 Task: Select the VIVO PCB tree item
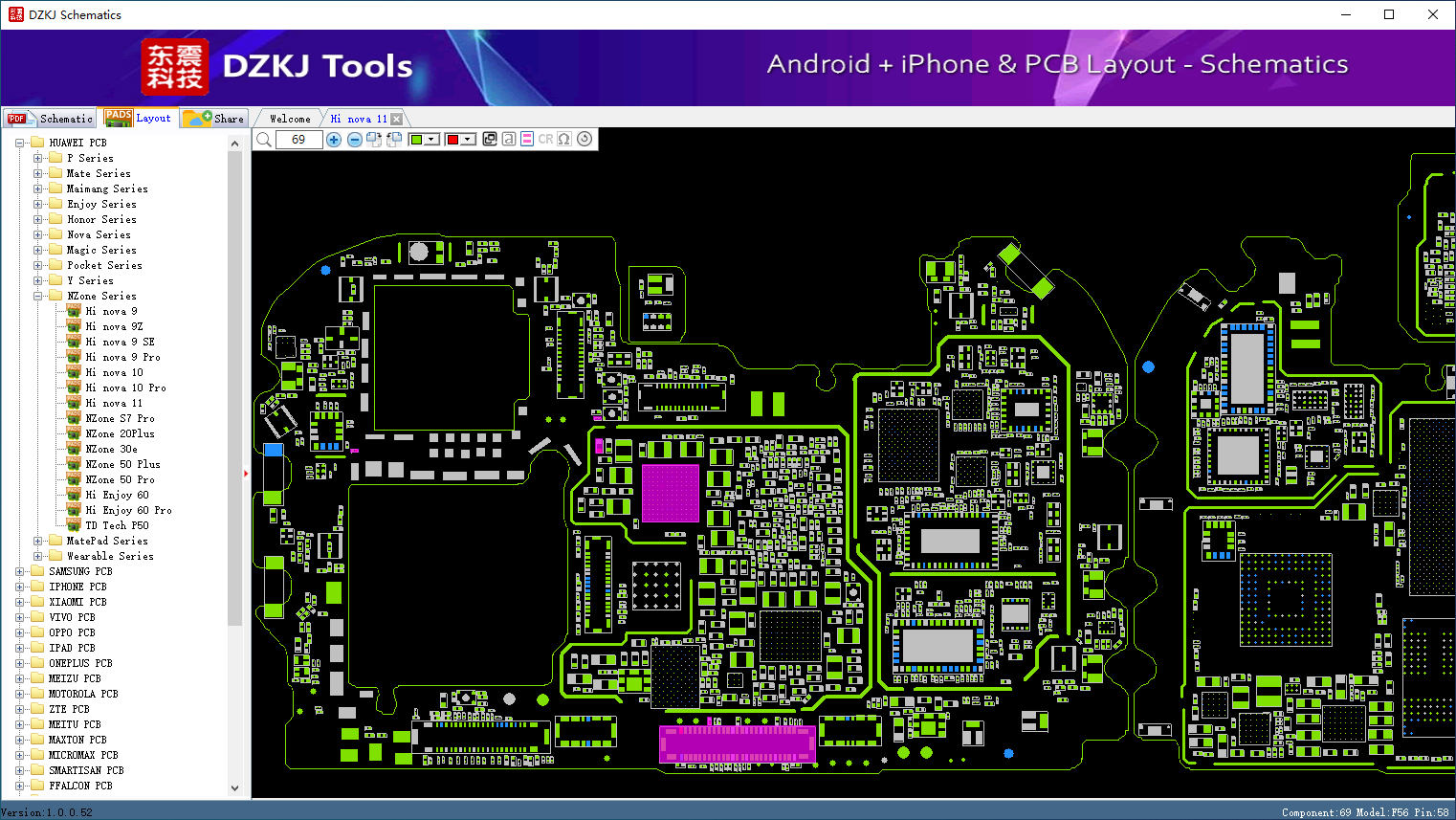[72, 617]
